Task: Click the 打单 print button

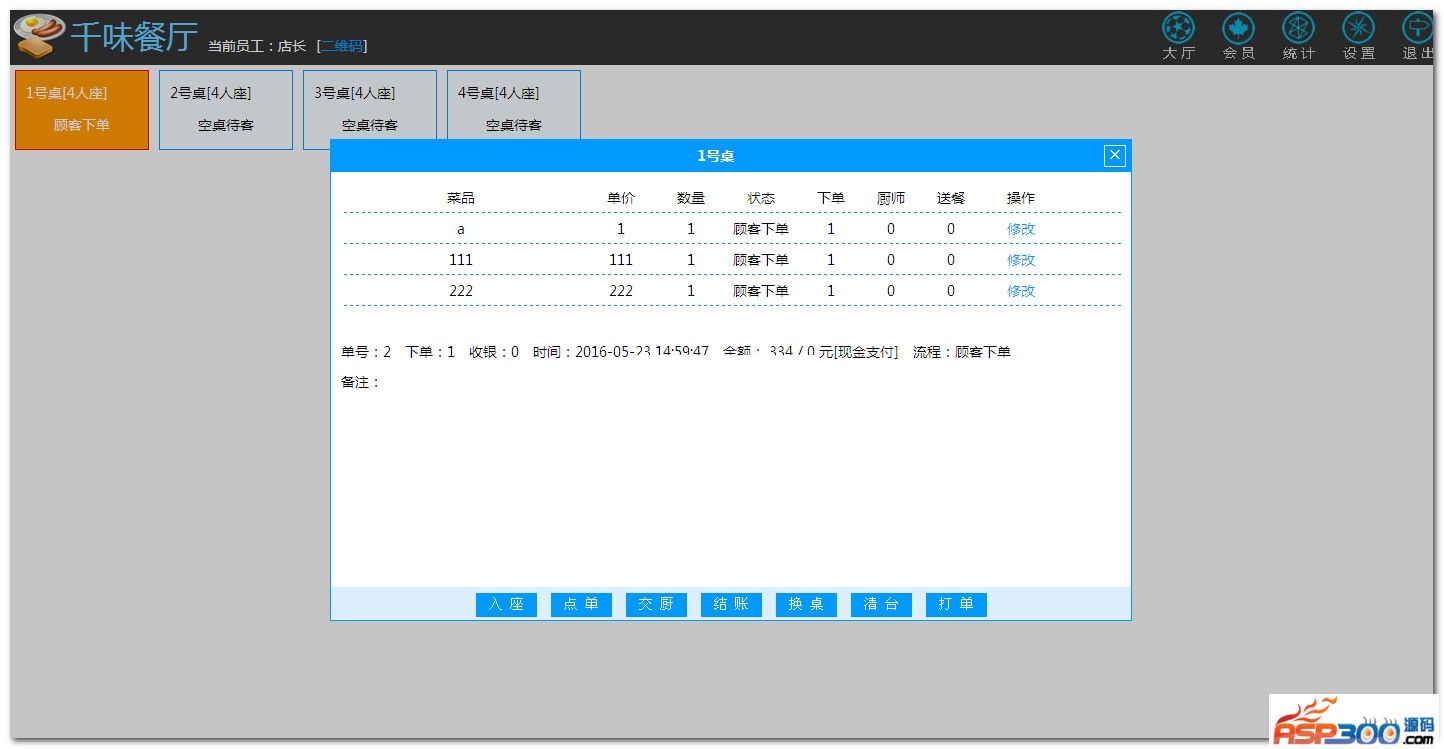Action: coord(956,604)
